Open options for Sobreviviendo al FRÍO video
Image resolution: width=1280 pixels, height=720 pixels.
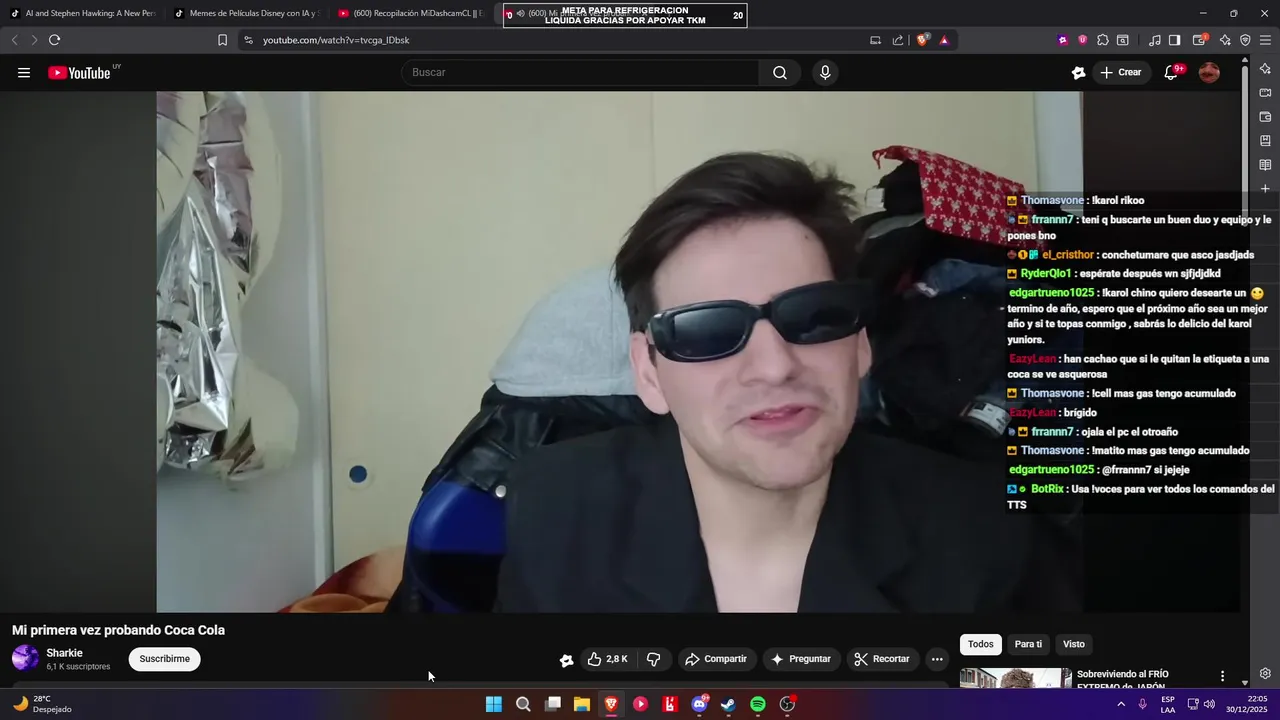(1222, 677)
